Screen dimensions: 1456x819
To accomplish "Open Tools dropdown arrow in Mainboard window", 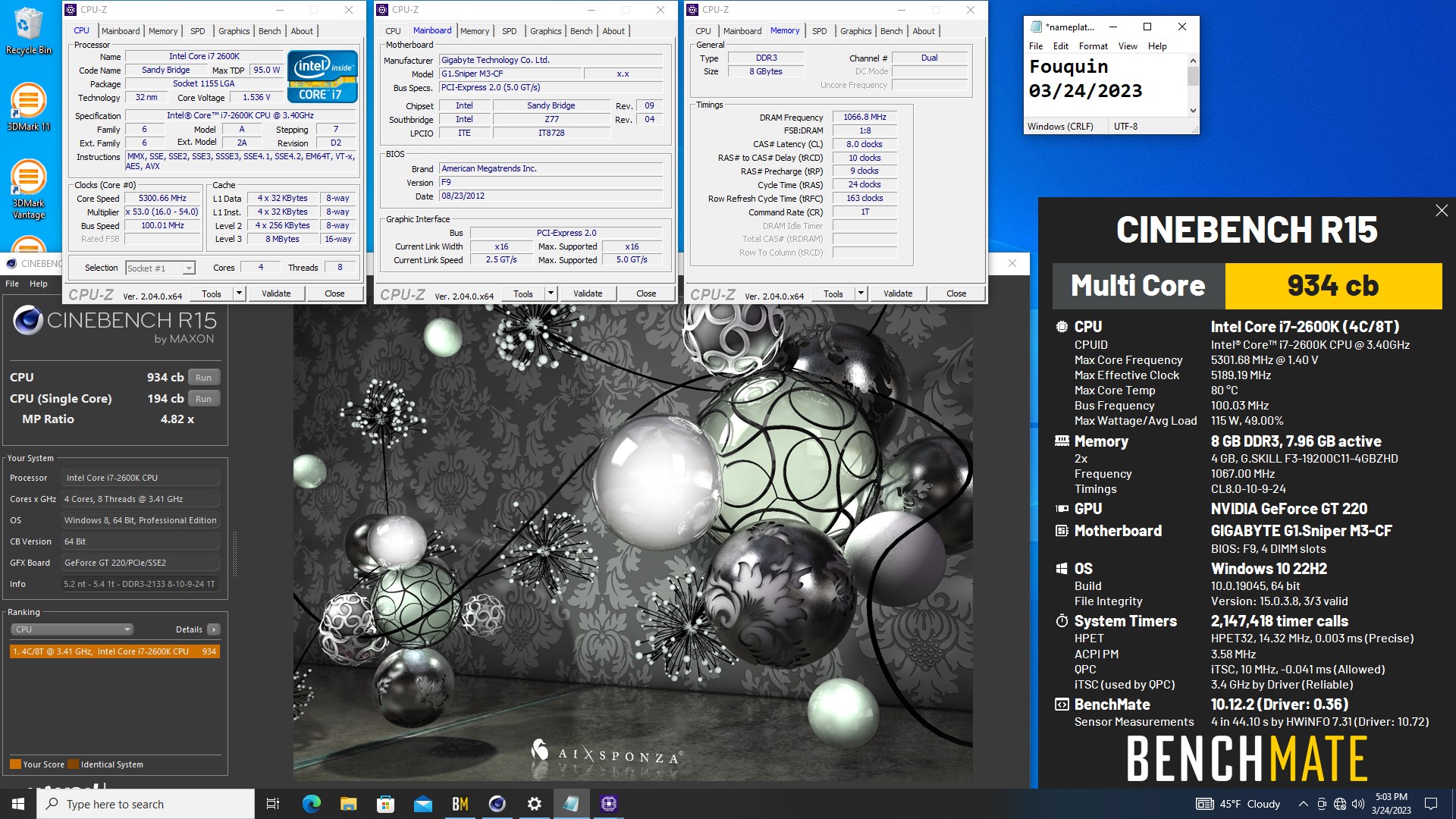I will click(551, 293).
